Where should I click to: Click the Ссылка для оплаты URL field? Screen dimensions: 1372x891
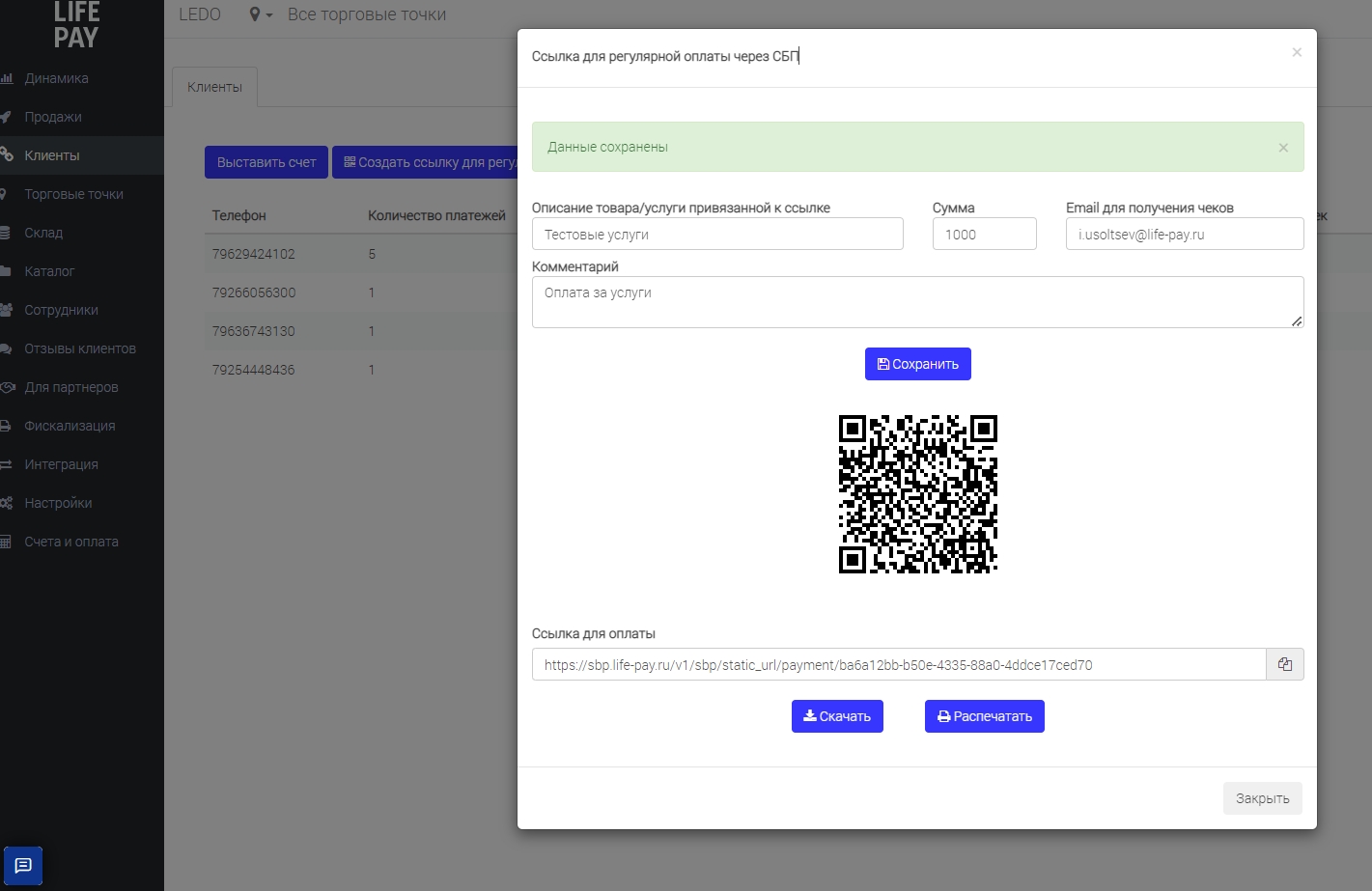point(899,664)
